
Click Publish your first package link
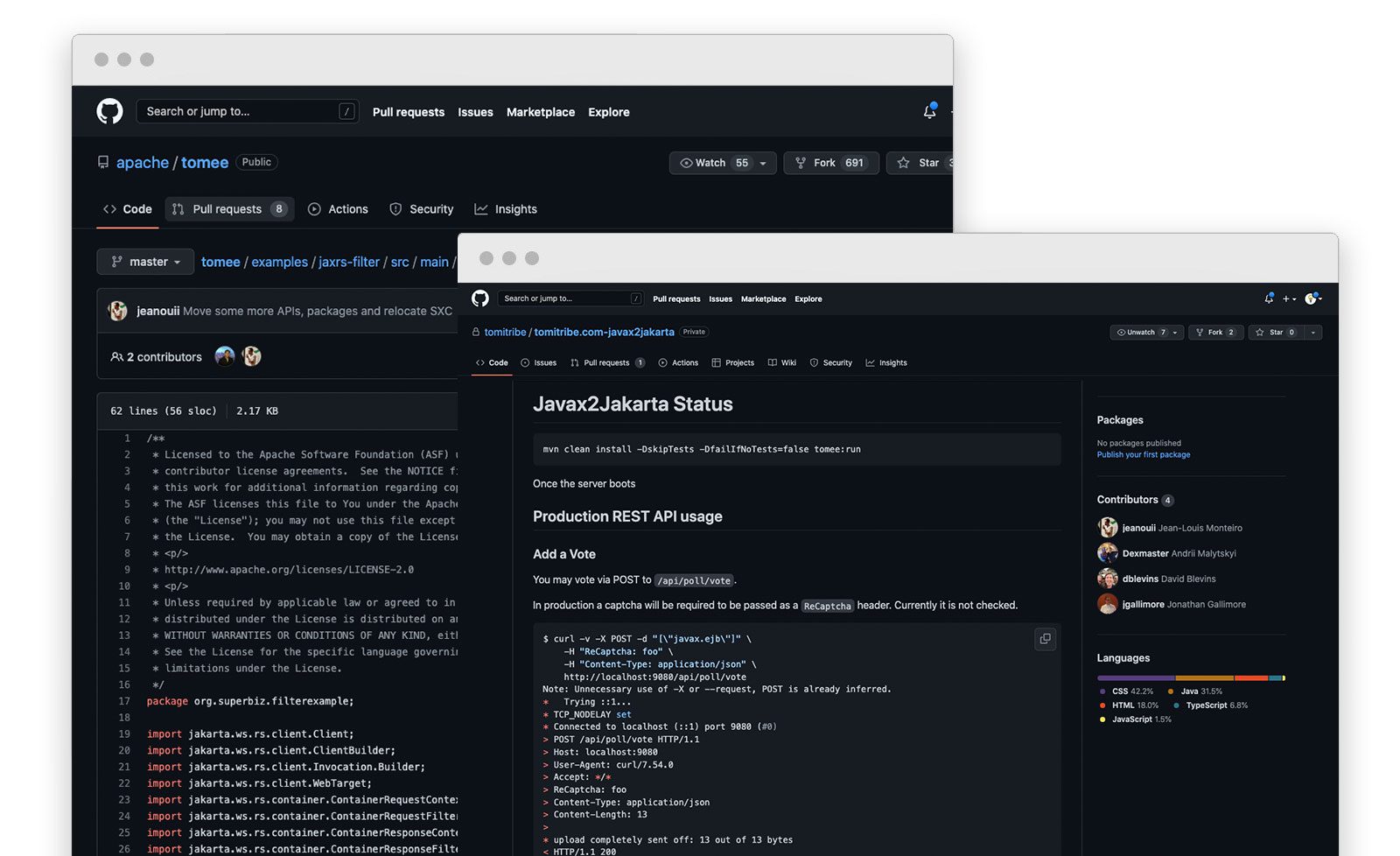click(x=1144, y=455)
